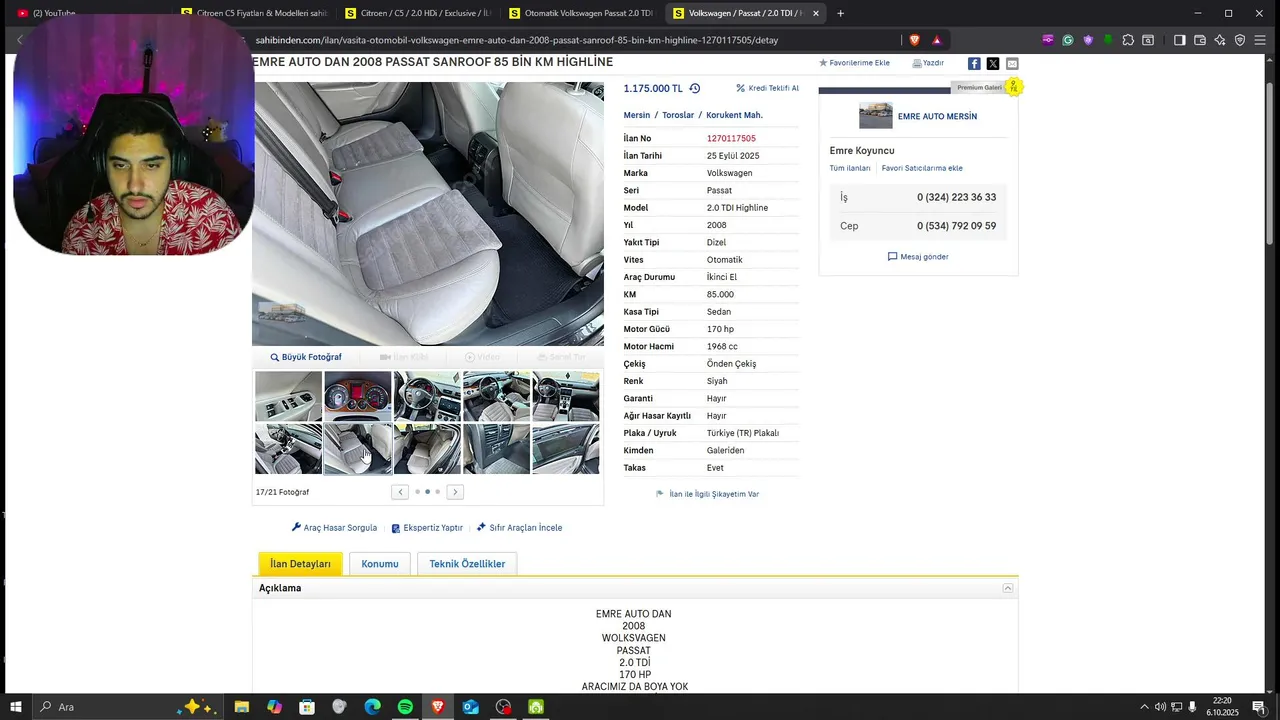Image resolution: width=1280 pixels, height=720 pixels.
Task: Open Microsoft Edge from taskbar
Action: point(372,707)
